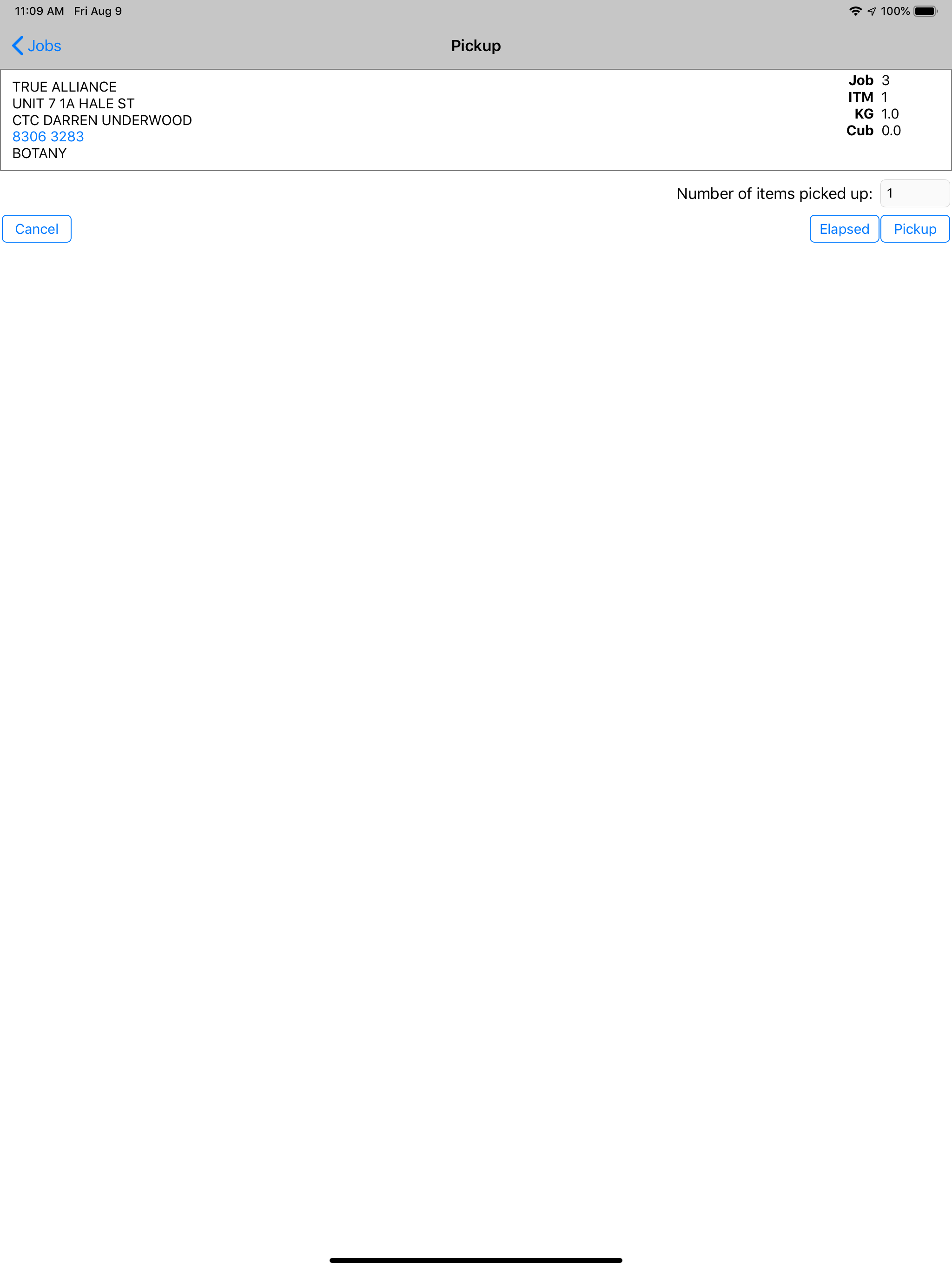This screenshot has width=952, height=1270.
Task: Select the Cub value 0.0
Action: pos(891,130)
